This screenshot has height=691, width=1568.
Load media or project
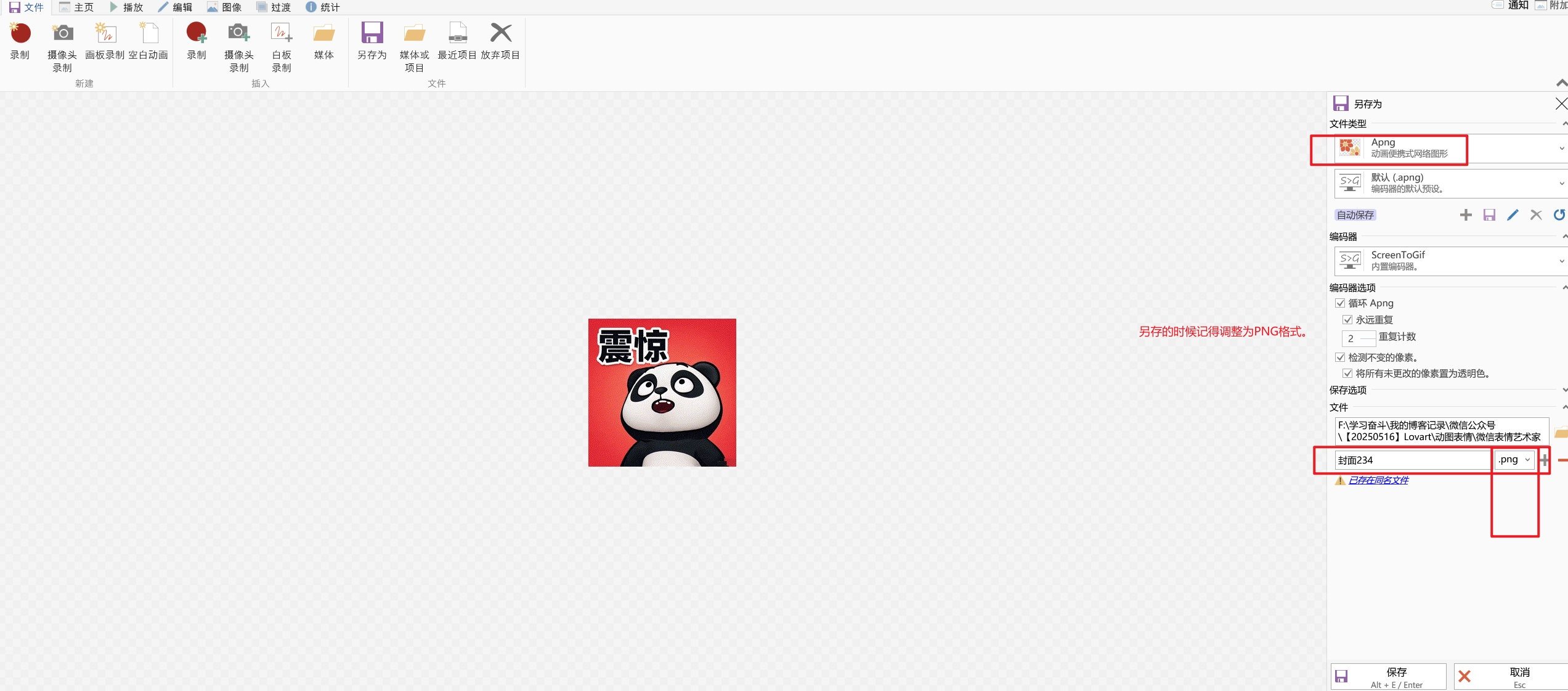click(415, 47)
